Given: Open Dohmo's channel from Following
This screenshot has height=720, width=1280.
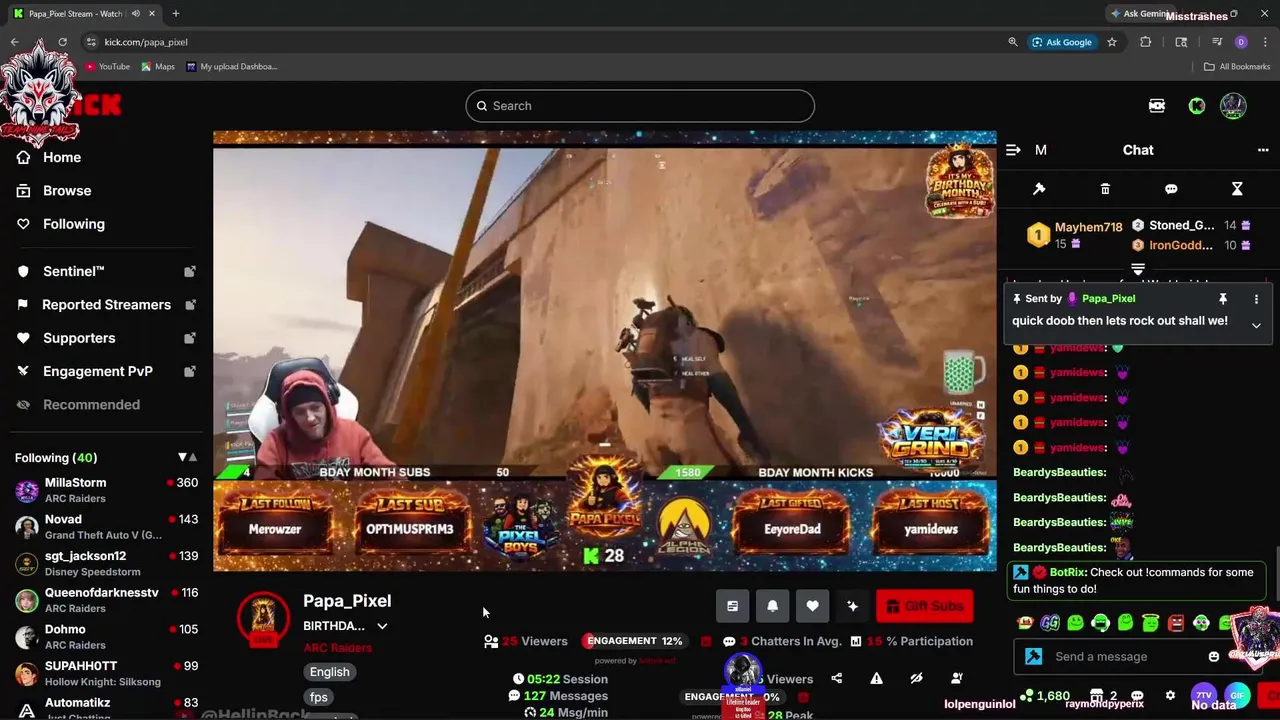Looking at the screenshot, I should 105,637.
